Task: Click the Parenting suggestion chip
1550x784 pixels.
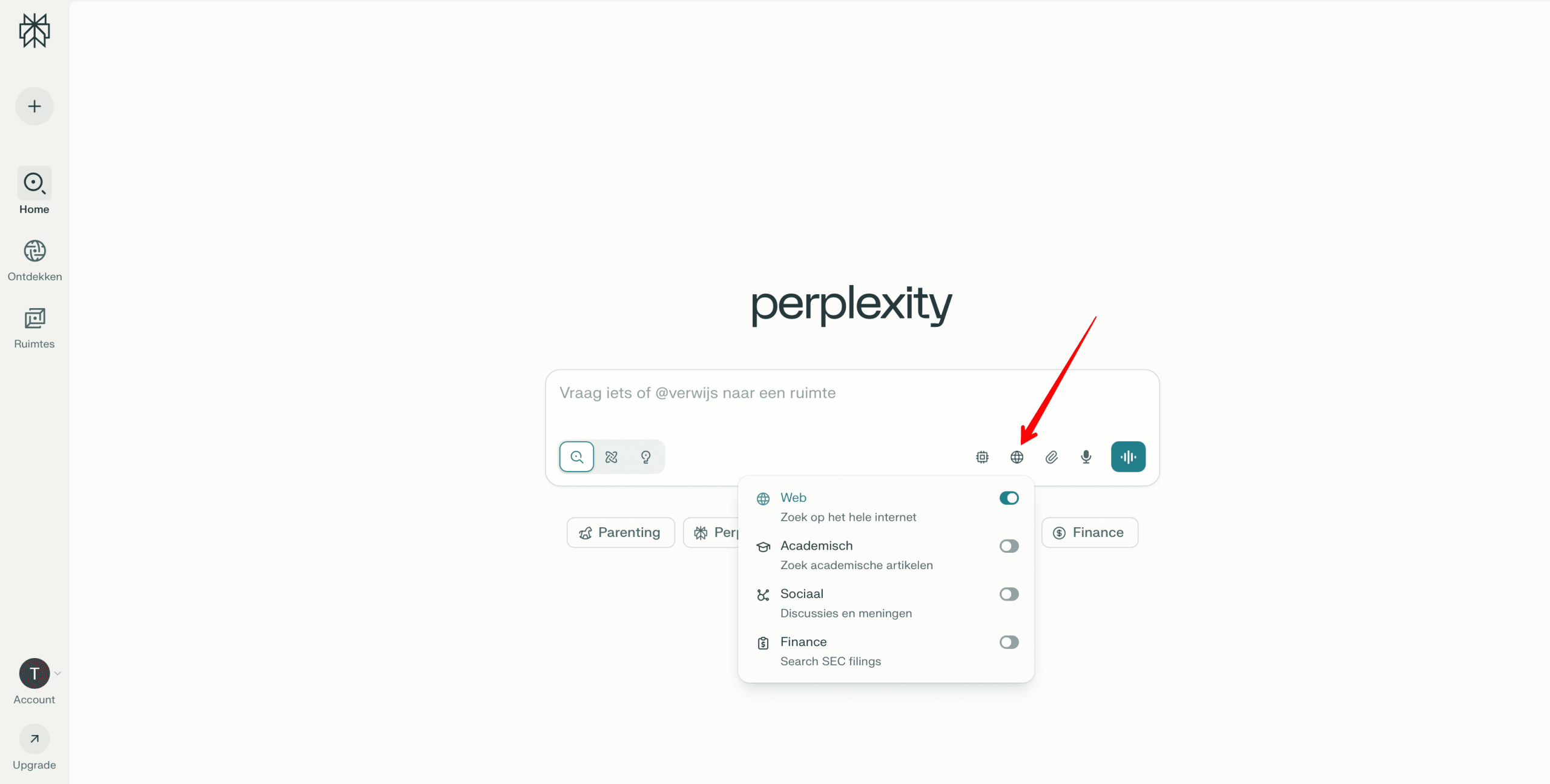Action: (621, 533)
